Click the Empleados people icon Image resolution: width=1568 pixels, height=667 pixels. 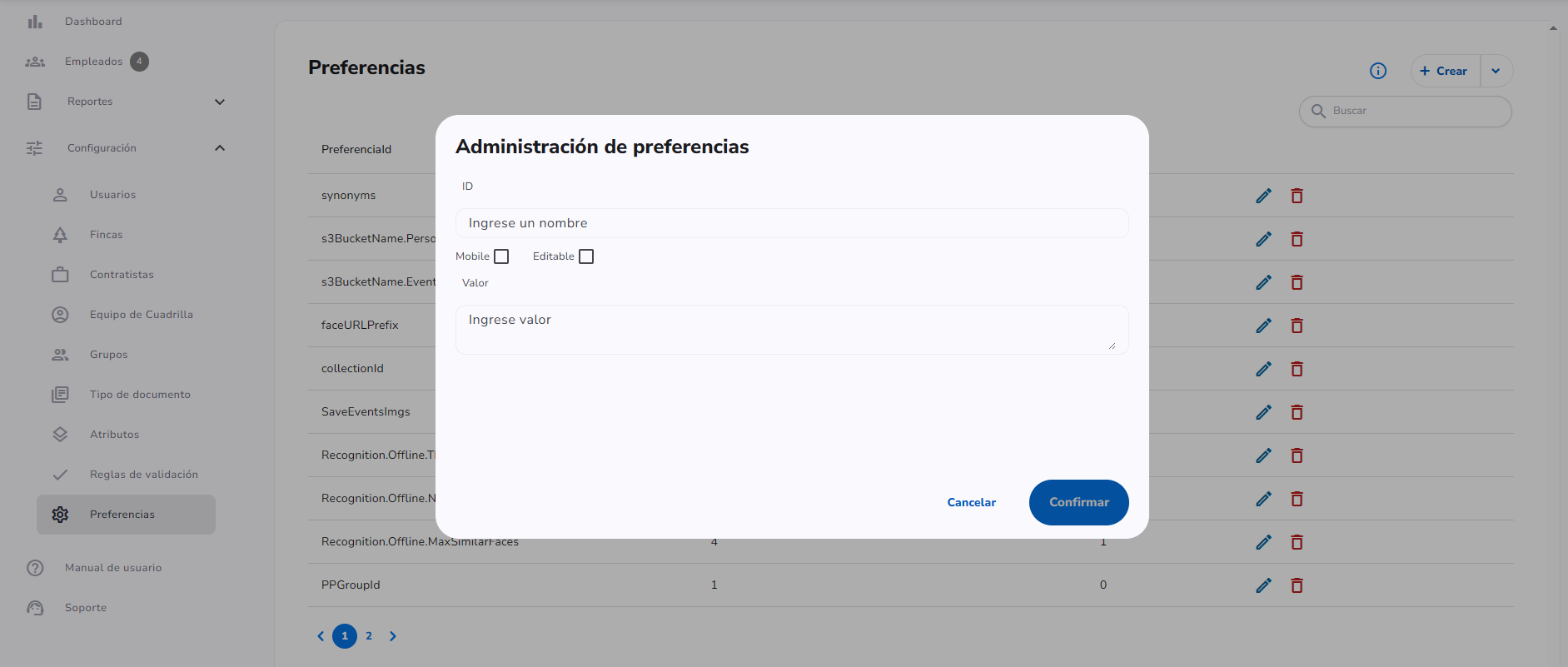click(x=35, y=62)
